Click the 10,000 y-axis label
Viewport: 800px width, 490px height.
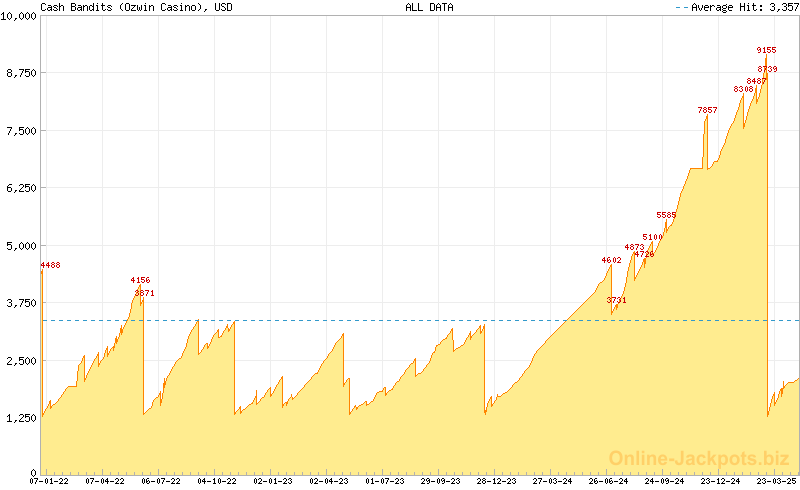click(19, 16)
